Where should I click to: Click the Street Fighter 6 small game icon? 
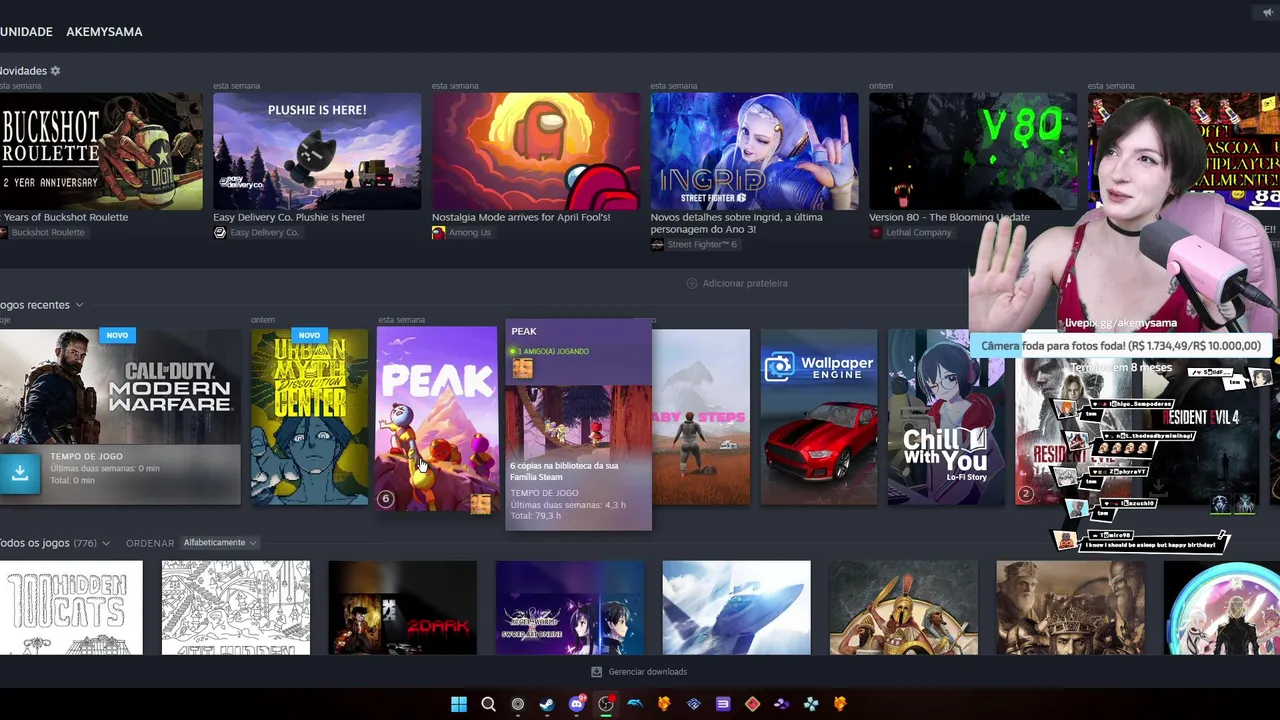657,244
